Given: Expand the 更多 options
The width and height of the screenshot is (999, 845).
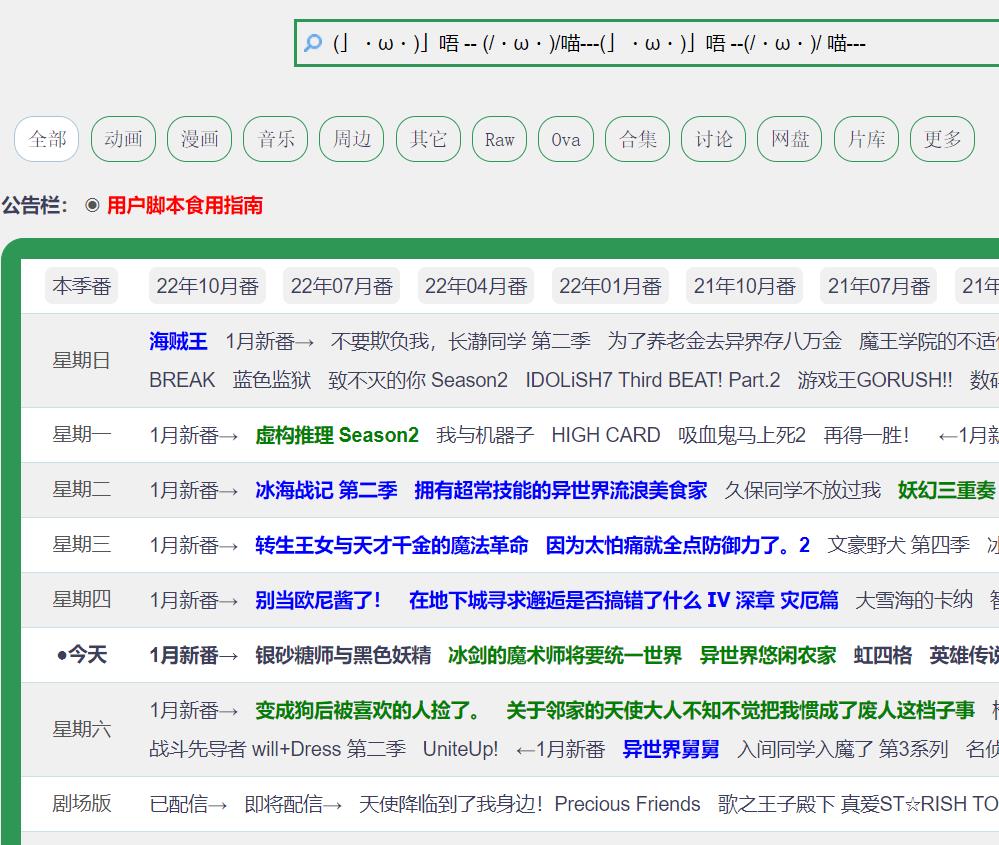Looking at the screenshot, I should coord(941,140).
